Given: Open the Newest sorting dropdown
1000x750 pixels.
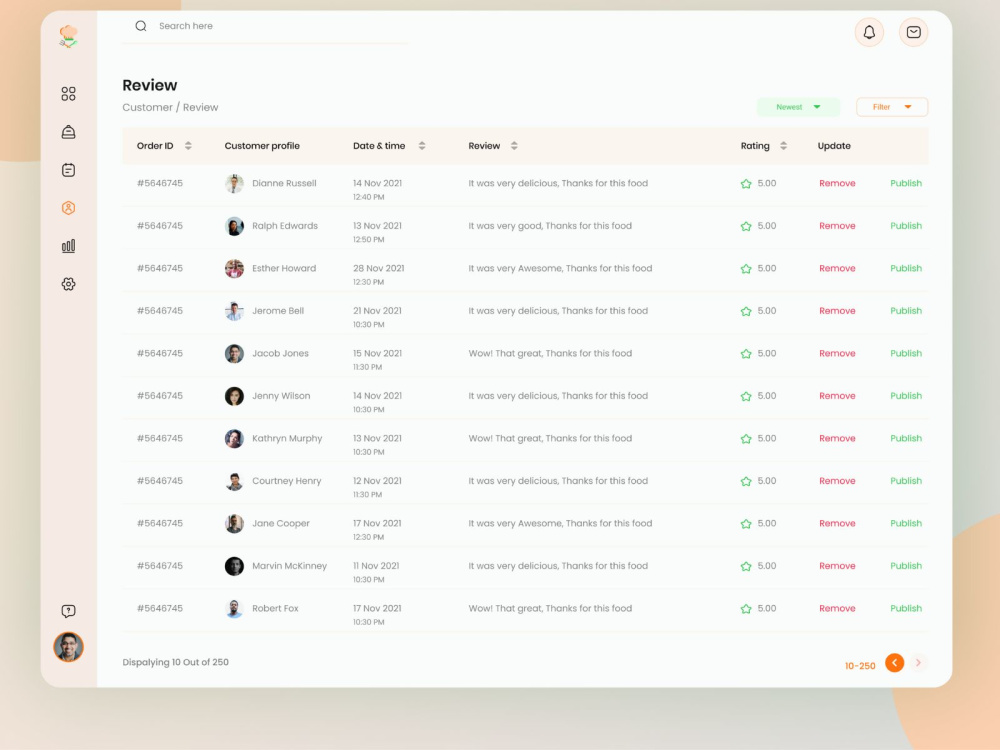Looking at the screenshot, I should (798, 106).
